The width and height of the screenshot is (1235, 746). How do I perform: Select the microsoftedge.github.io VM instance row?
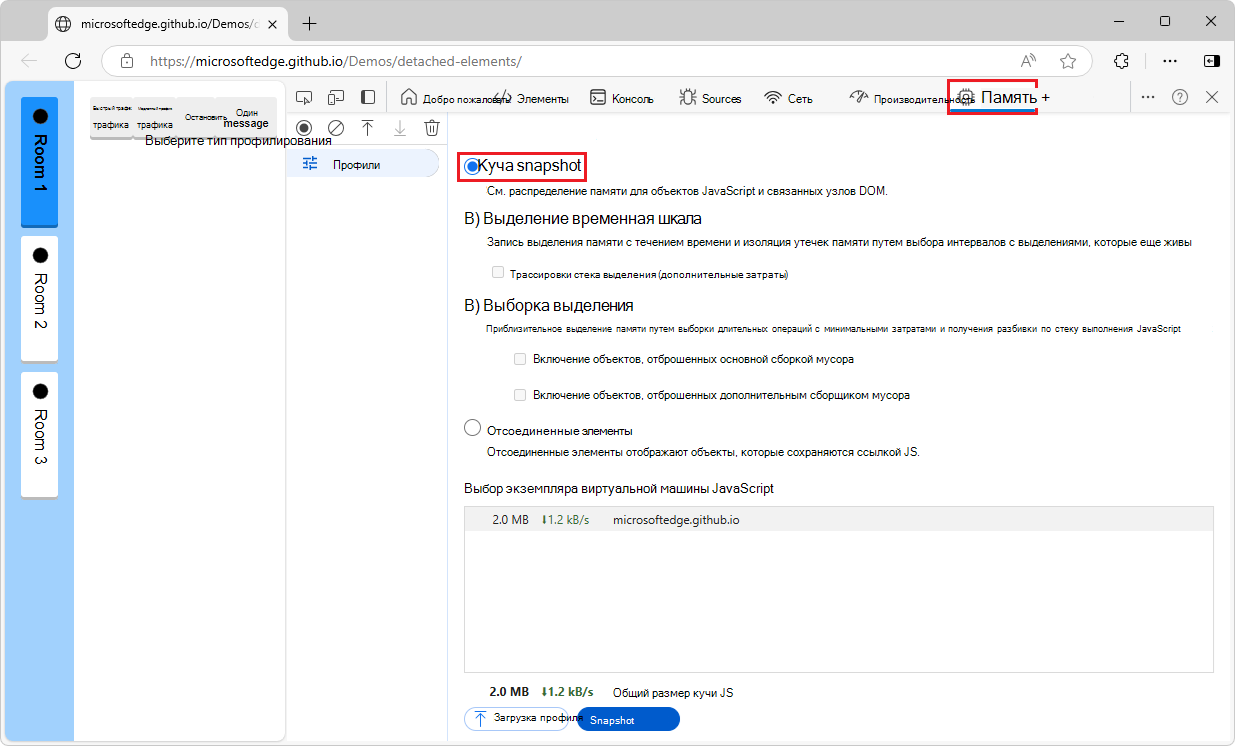pos(838,520)
